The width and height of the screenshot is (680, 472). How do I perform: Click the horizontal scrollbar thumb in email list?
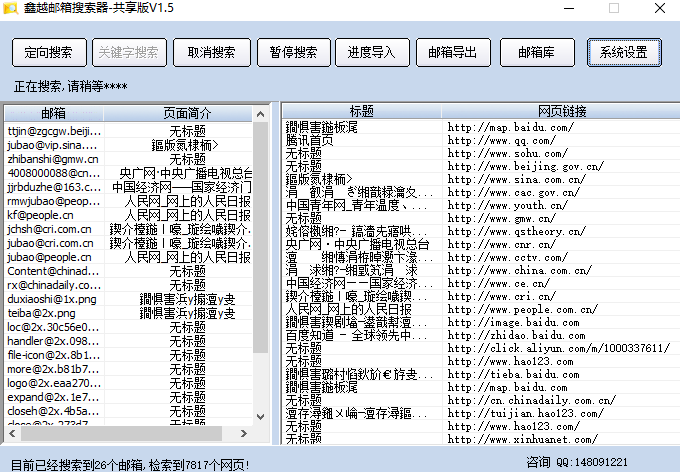click(121, 433)
